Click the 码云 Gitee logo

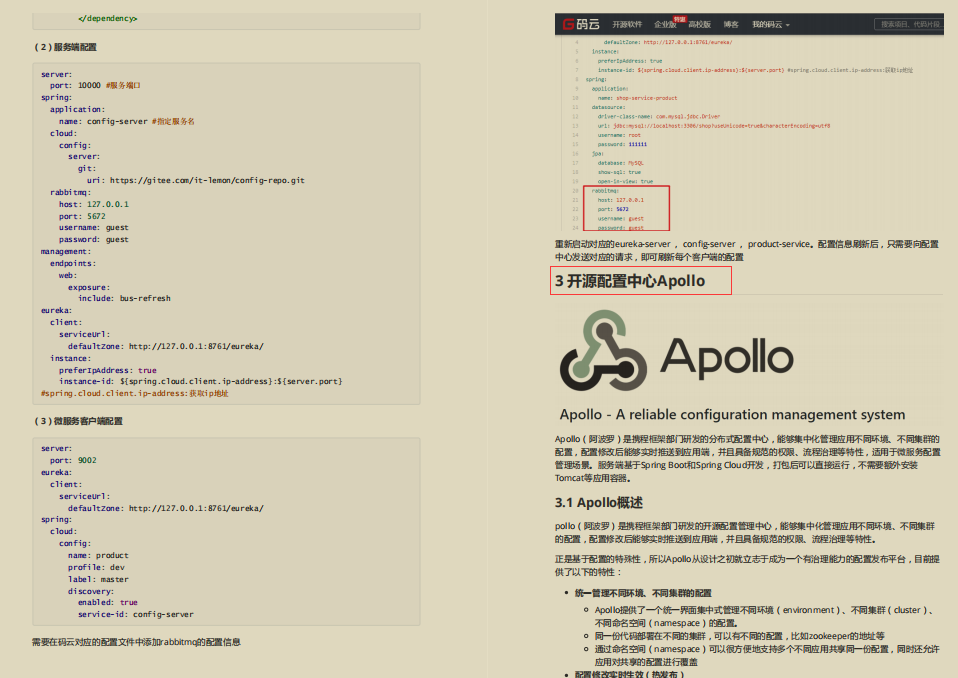(581, 24)
